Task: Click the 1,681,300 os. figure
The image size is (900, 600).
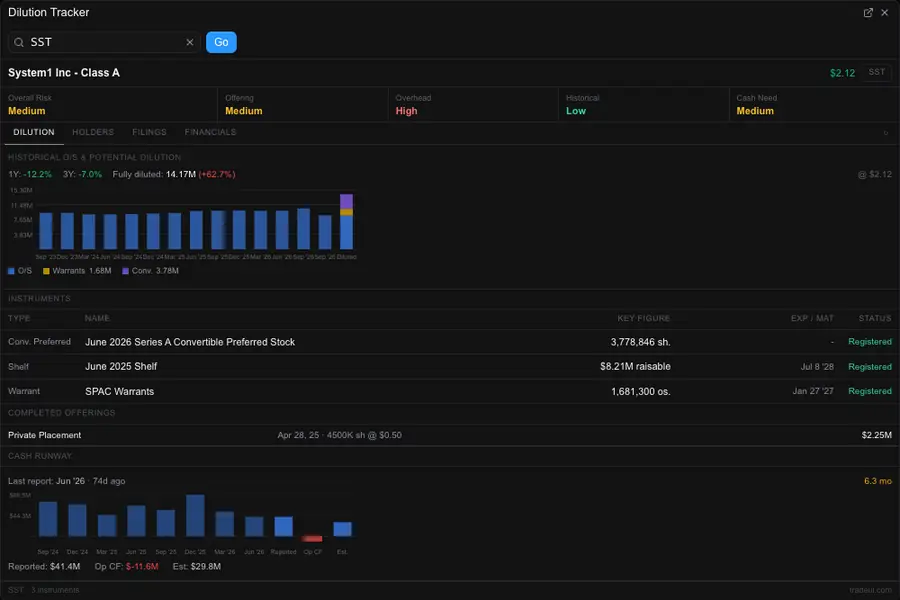Action: tap(641, 392)
